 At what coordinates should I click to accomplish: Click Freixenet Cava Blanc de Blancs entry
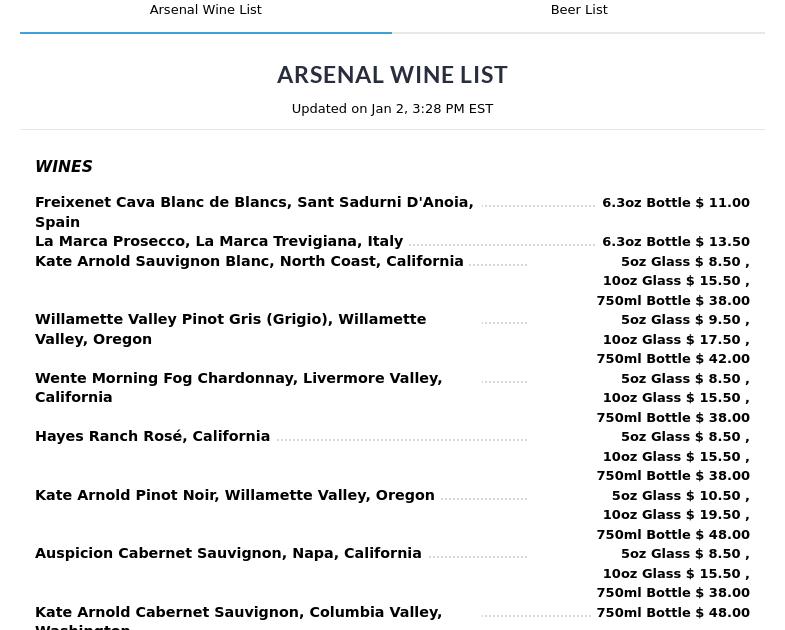[254, 212]
